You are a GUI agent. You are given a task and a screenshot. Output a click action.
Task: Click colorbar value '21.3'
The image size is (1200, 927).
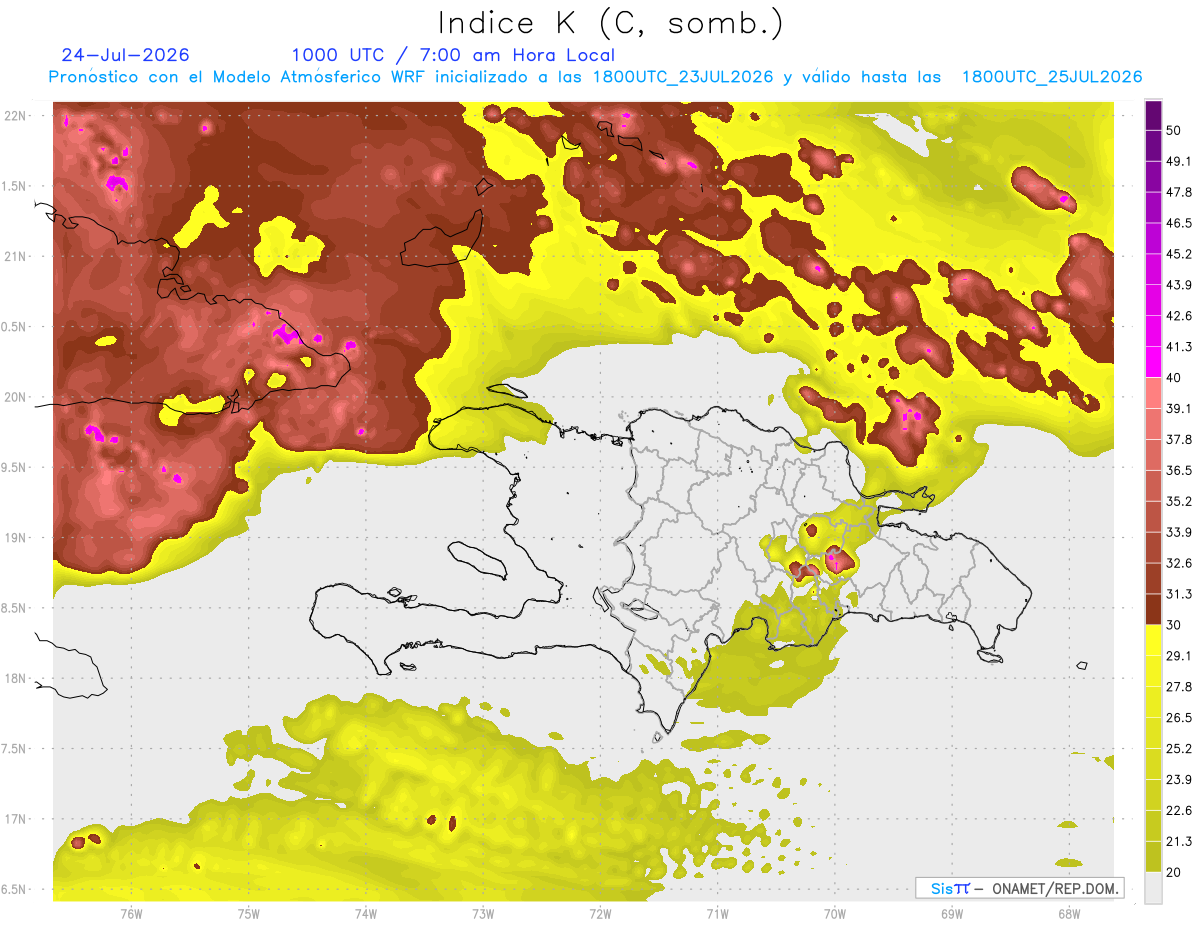[1179, 841]
